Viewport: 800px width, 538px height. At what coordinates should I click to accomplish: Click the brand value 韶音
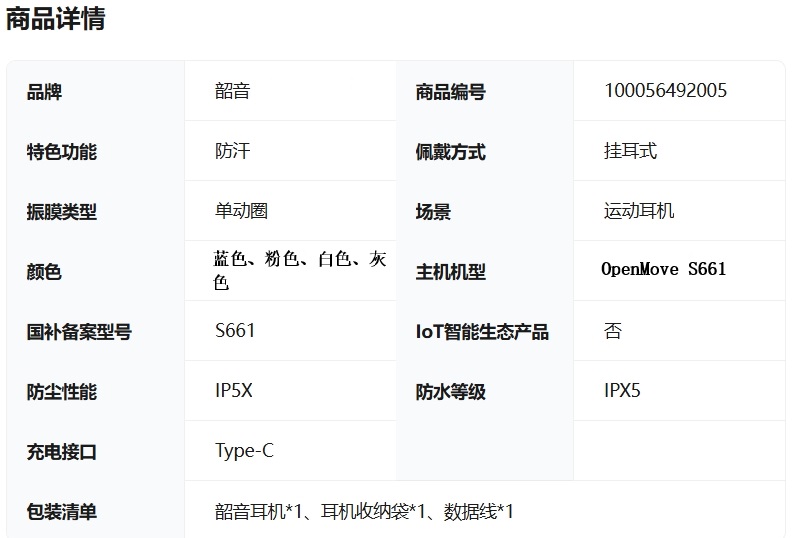click(x=233, y=91)
